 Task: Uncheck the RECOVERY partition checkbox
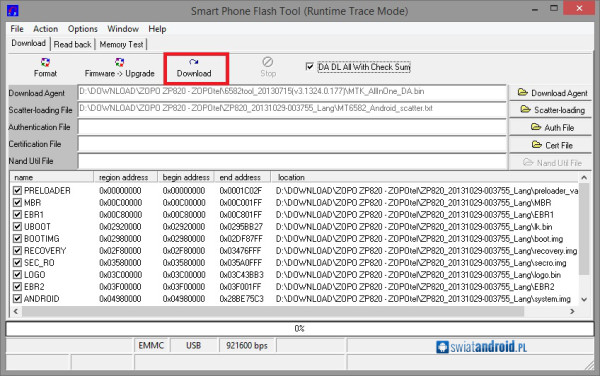click(x=17, y=251)
